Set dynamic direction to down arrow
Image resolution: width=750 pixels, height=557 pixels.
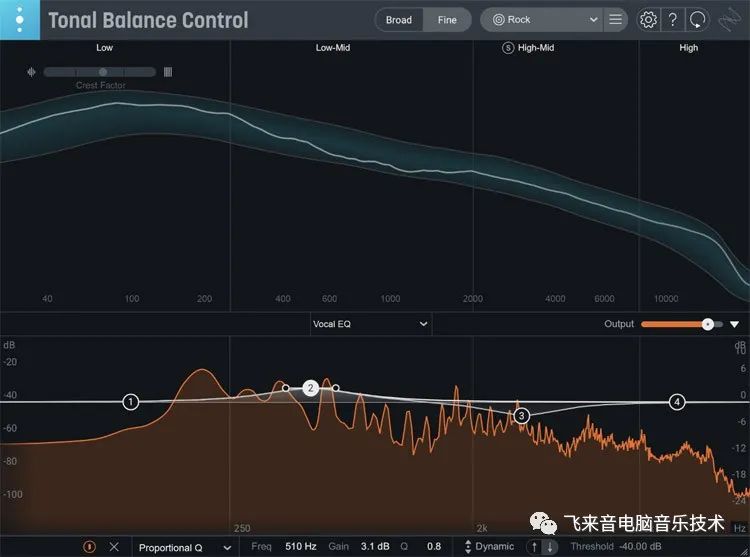550,547
